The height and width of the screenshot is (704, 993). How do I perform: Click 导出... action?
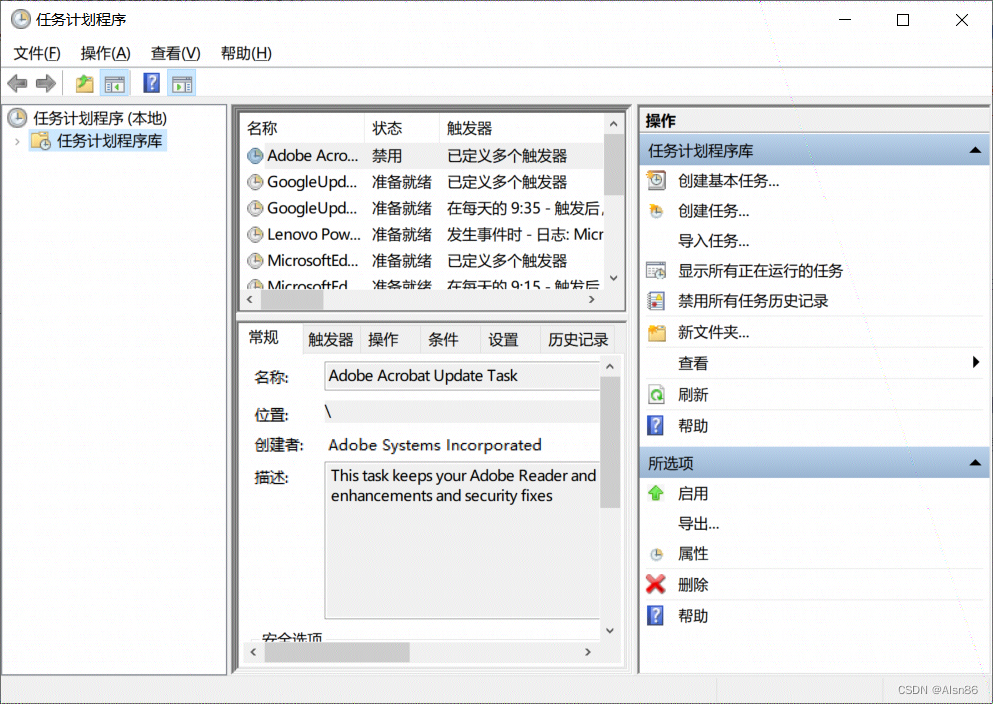pos(698,524)
